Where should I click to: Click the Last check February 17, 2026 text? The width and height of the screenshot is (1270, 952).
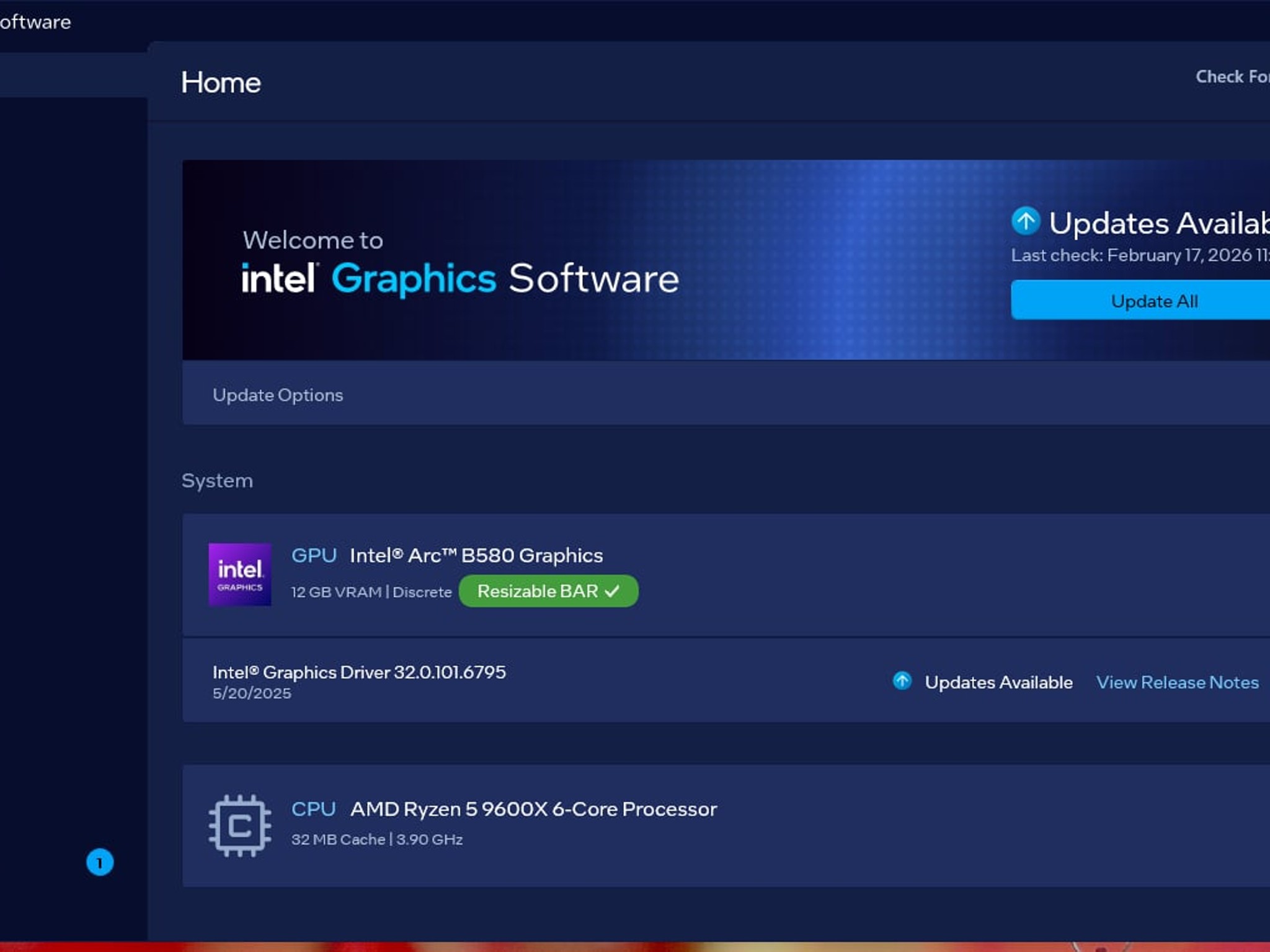[x=1140, y=255]
